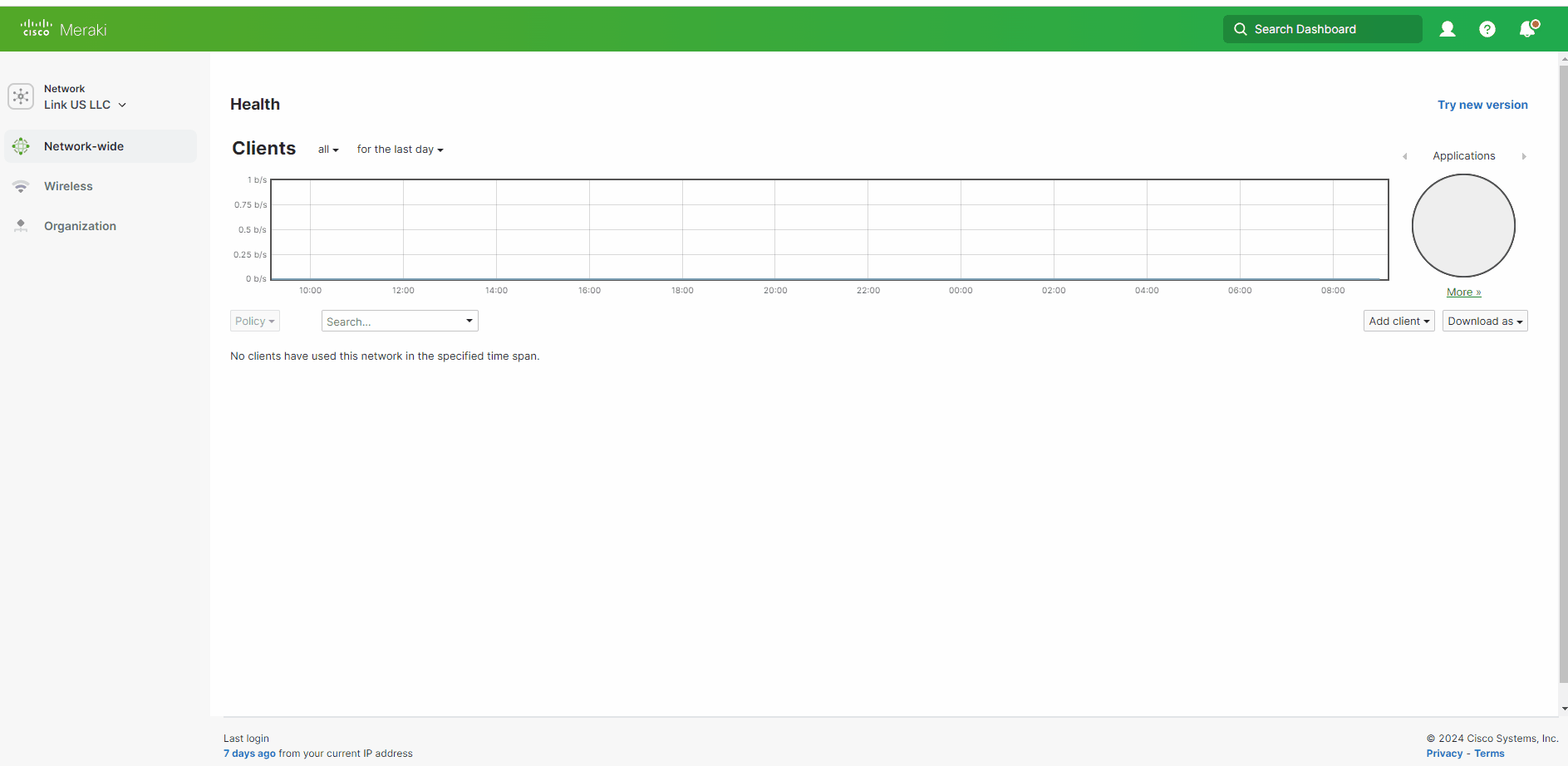Open the notifications bell icon

point(1527,29)
